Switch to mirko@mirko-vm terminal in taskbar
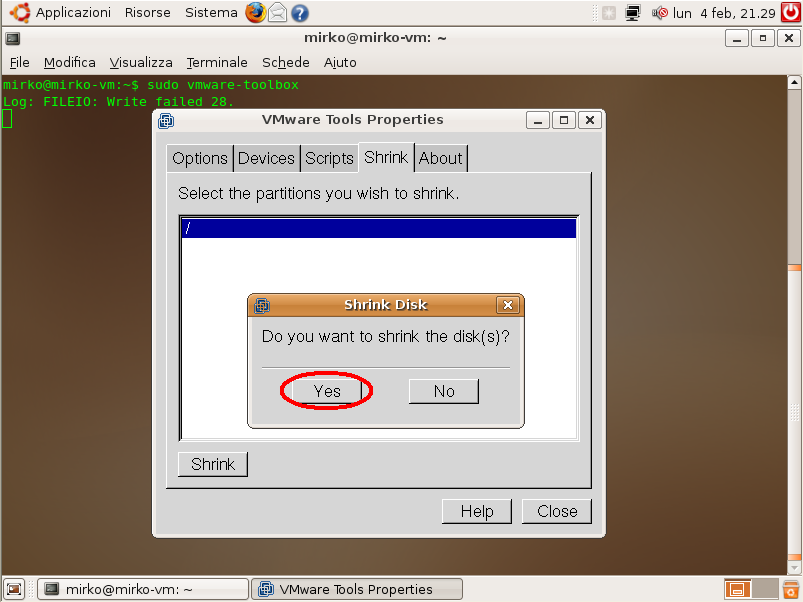Screen dimensions: 803x602 144,589
